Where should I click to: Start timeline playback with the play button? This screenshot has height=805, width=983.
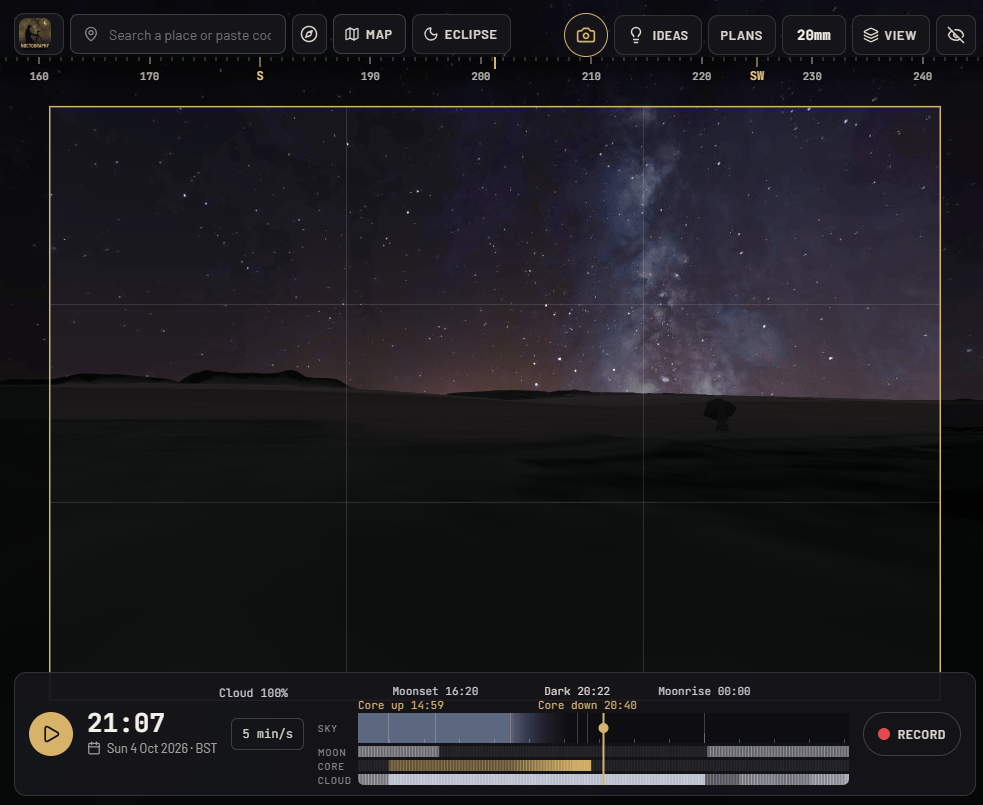pyautogui.click(x=51, y=734)
